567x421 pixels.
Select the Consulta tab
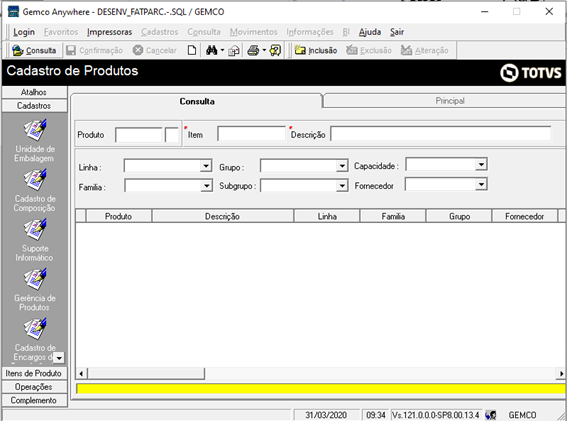click(x=197, y=101)
